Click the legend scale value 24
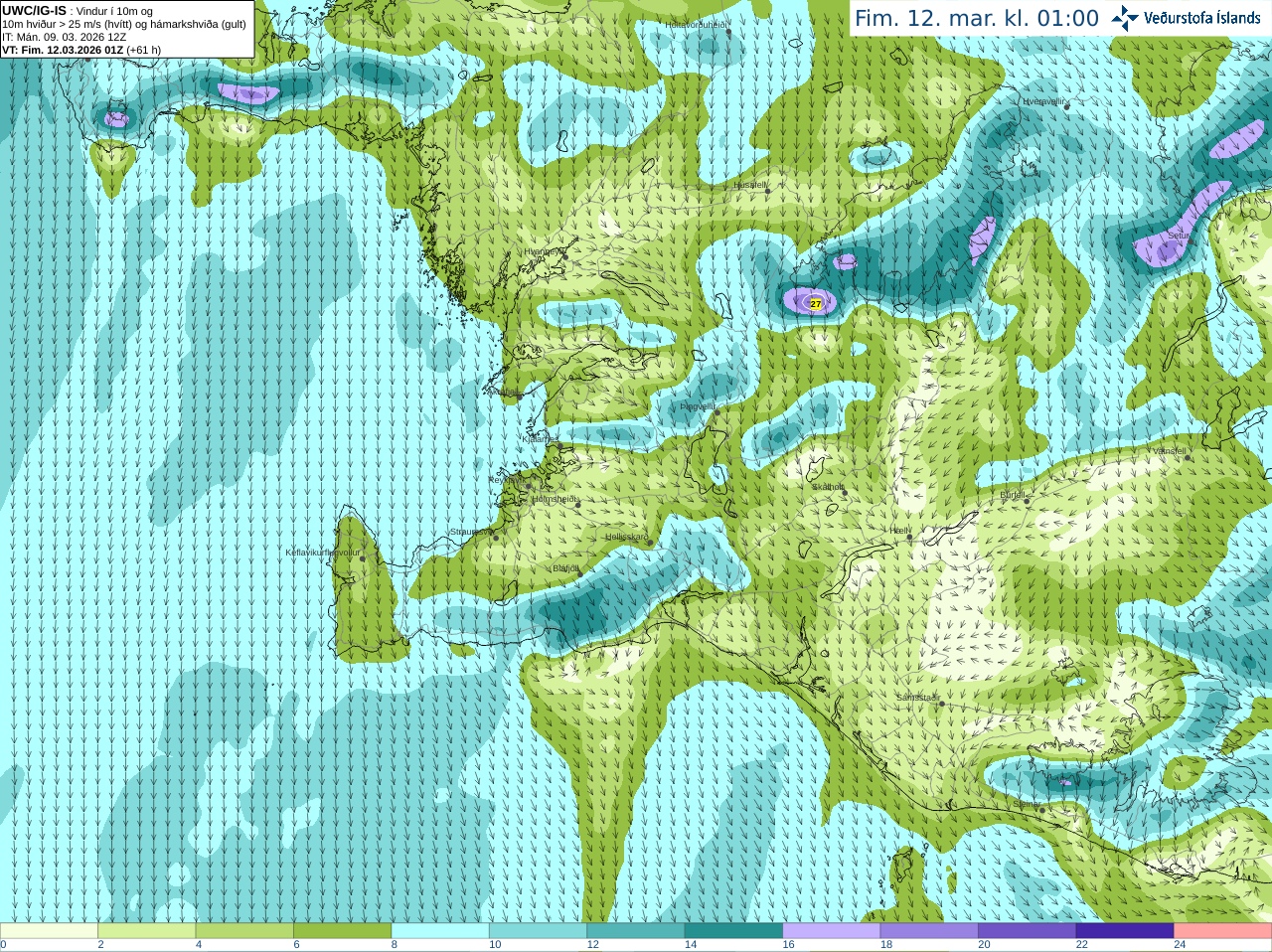The width and height of the screenshot is (1272, 952). pos(1180,945)
